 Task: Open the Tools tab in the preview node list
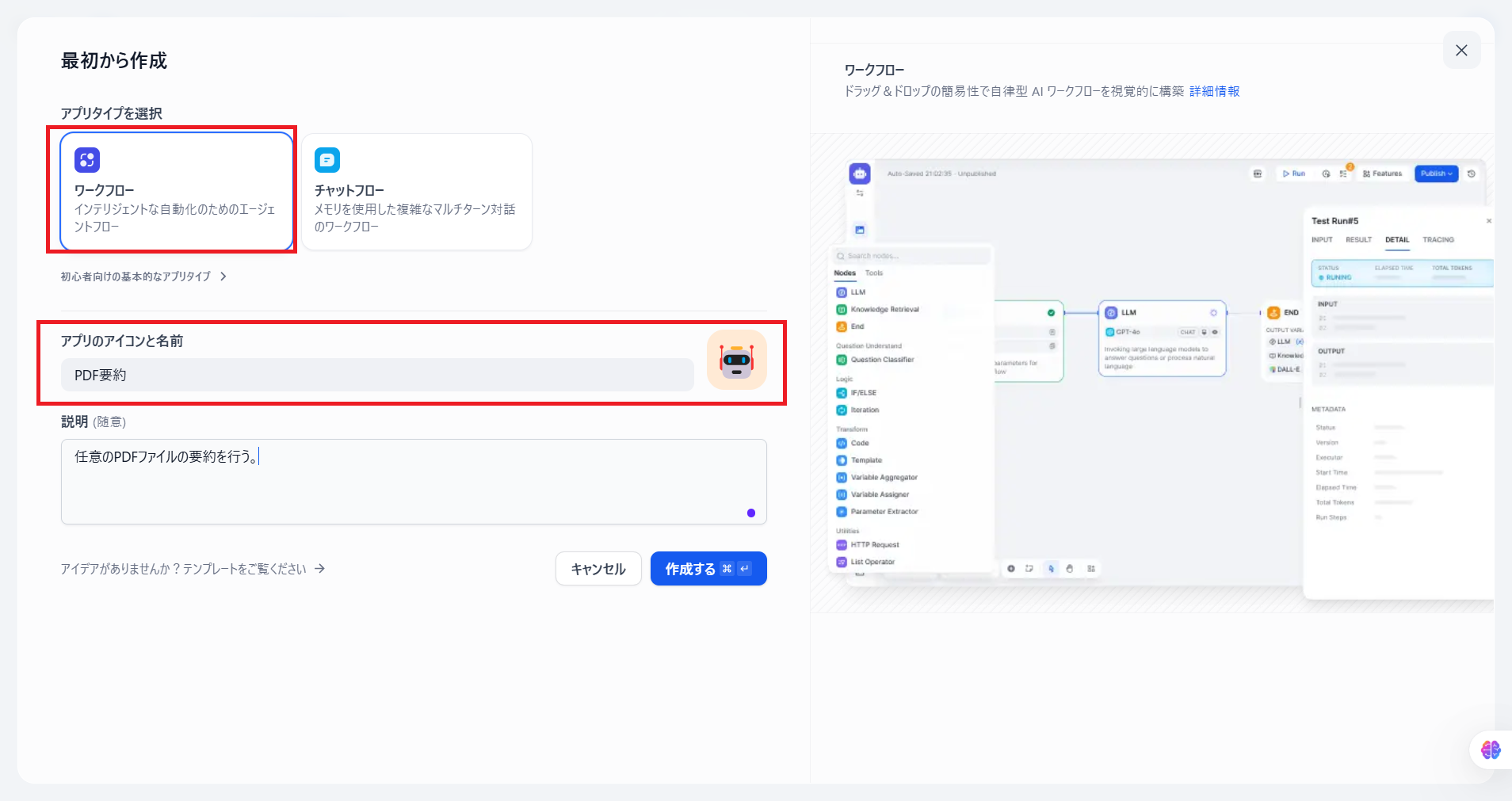[873, 273]
